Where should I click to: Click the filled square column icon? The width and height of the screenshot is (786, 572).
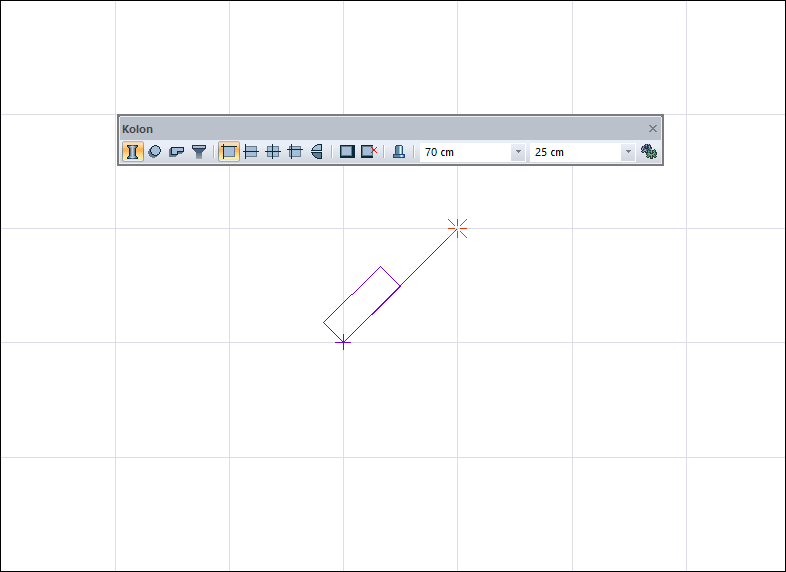(347, 151)
